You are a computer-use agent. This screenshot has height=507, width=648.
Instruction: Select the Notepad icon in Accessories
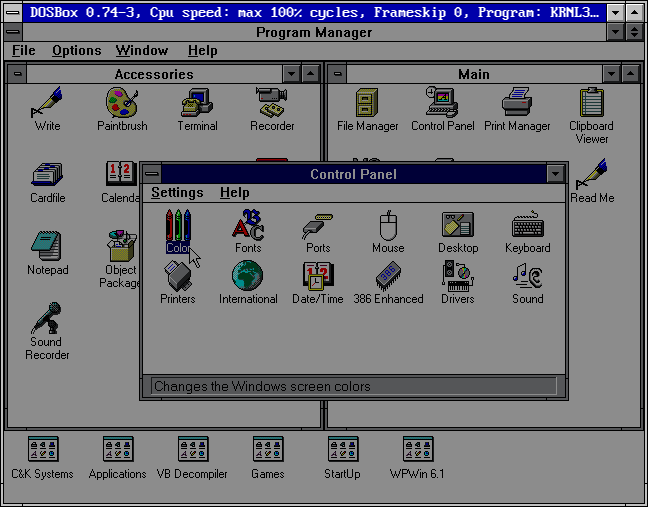point(47,253)
